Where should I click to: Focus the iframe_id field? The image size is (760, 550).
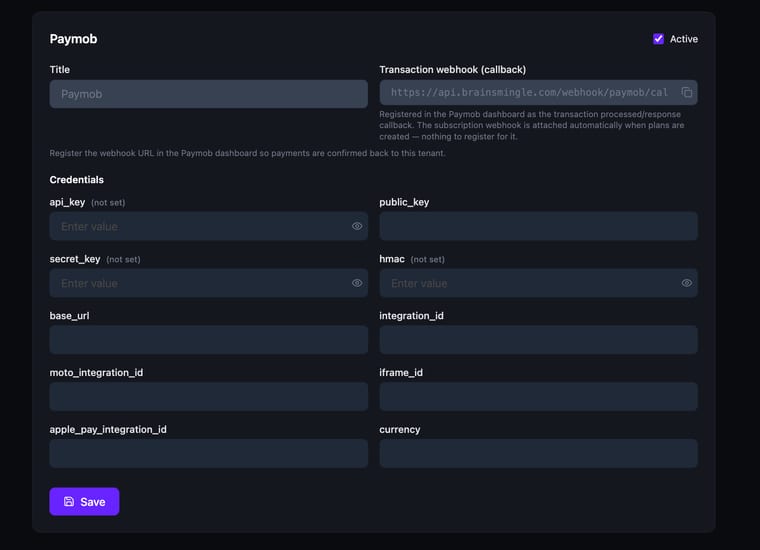pos(538,396)
